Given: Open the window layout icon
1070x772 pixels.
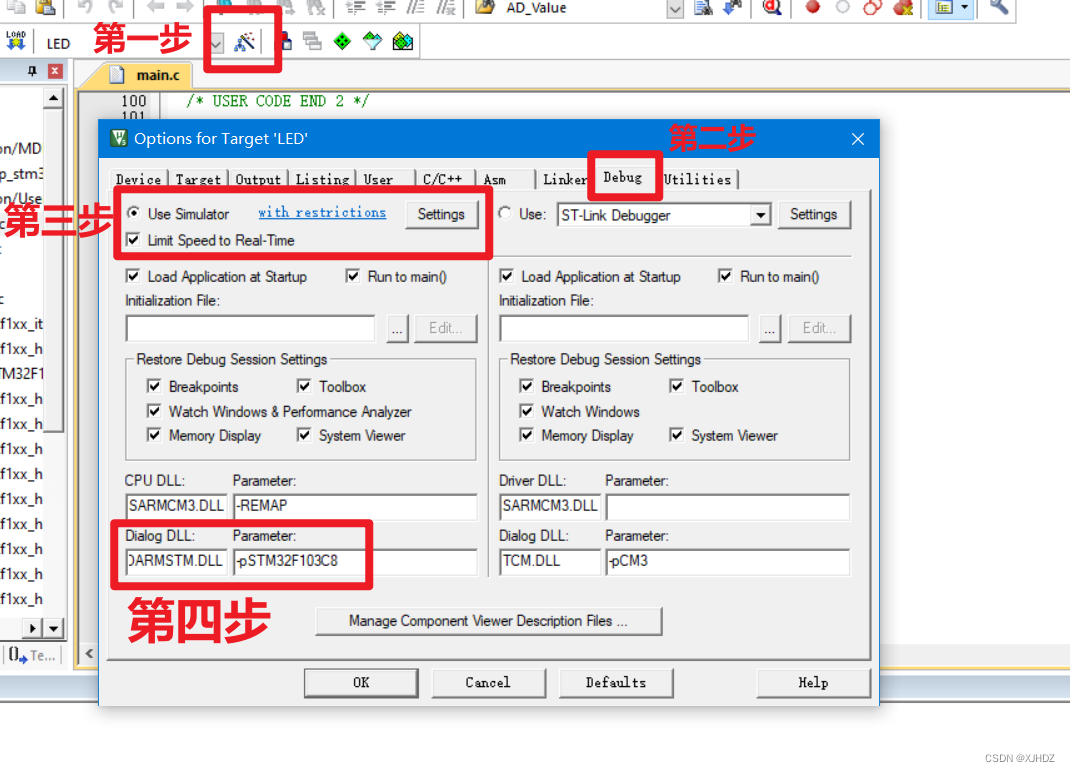Looking at the screenshot, I should click(944, 8).
